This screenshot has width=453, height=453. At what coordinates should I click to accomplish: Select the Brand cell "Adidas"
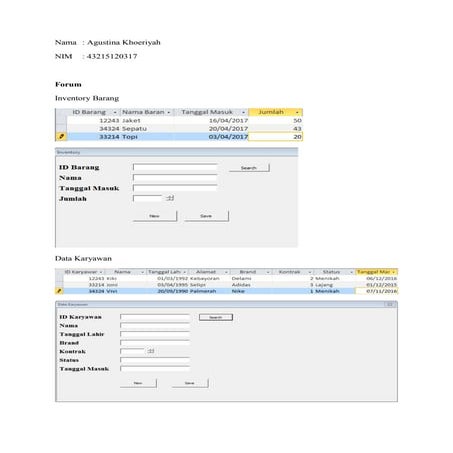tap(251, 285)
